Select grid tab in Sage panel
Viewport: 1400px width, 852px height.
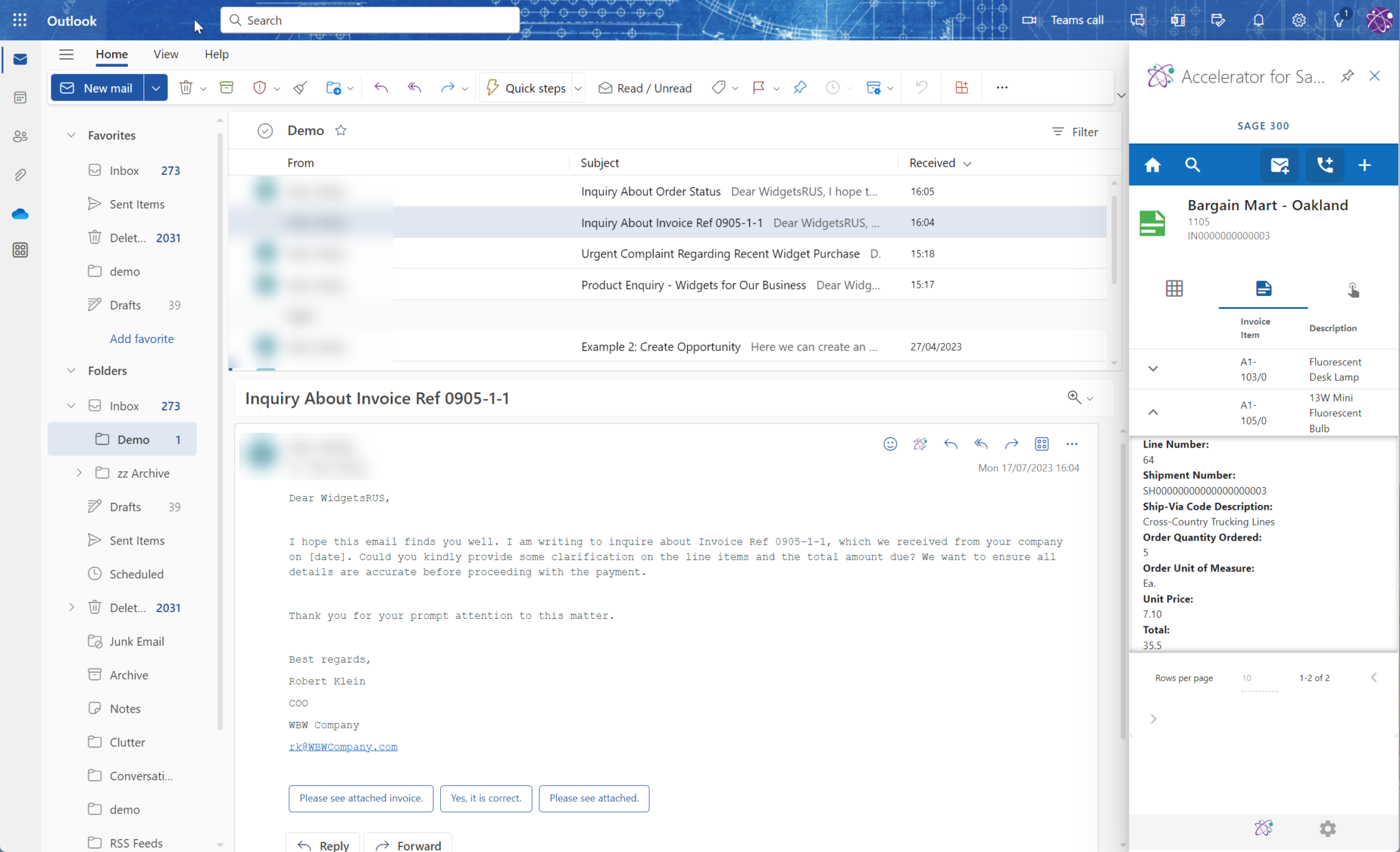pyautogui.click(x=1174, y=289)
